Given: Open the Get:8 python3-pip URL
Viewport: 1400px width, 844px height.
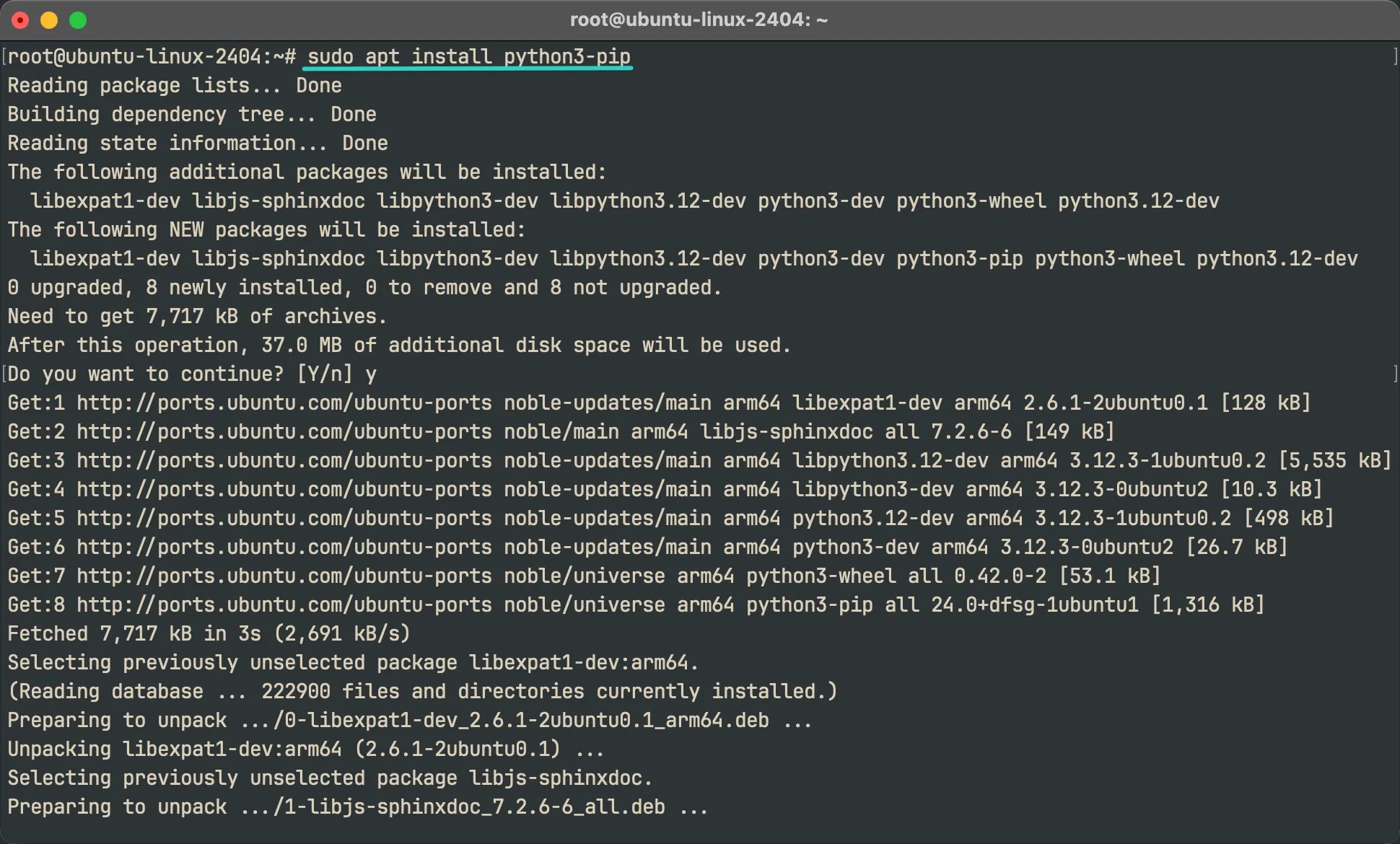Looking at the screenshot, I should click(284, 605).
